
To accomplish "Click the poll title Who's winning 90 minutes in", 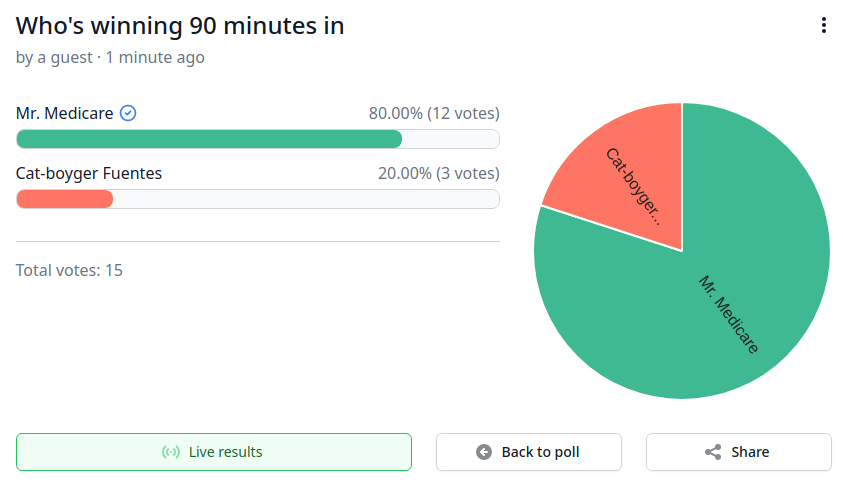I will (180, 26).
